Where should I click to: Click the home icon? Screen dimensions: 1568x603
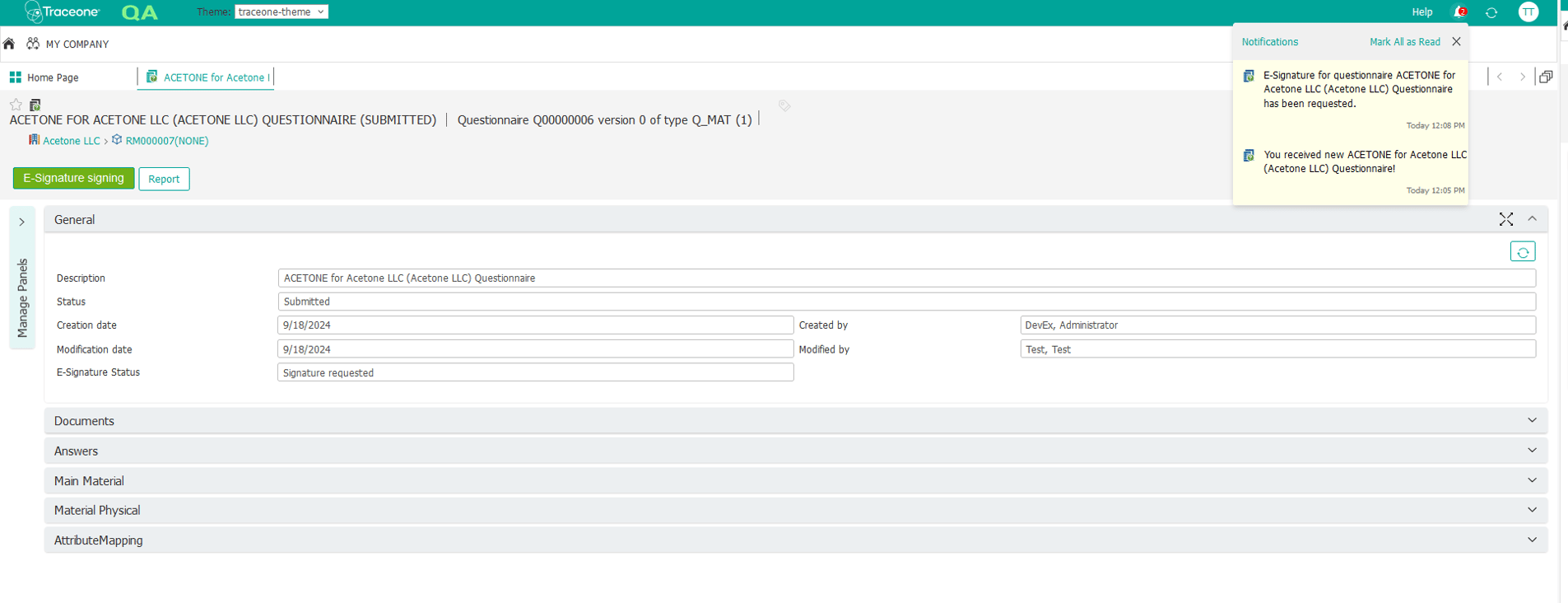click(x=9, y=44)
